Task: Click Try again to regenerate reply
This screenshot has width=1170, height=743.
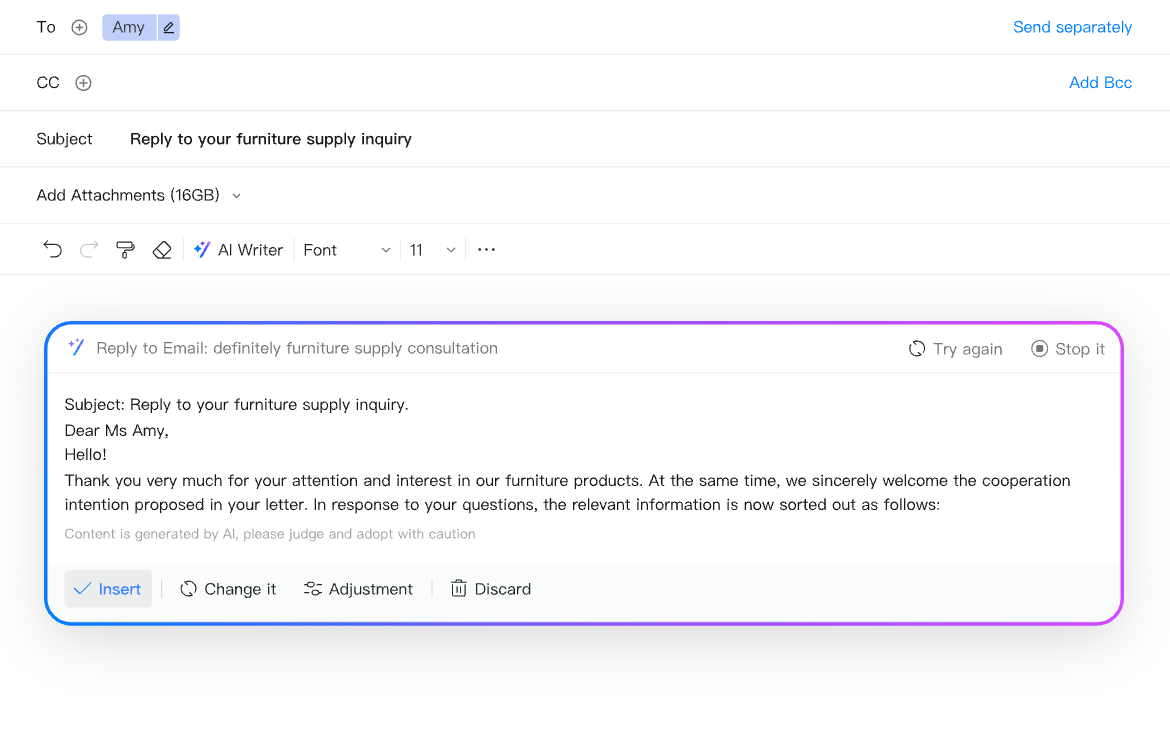Action: tap(955, 349)
